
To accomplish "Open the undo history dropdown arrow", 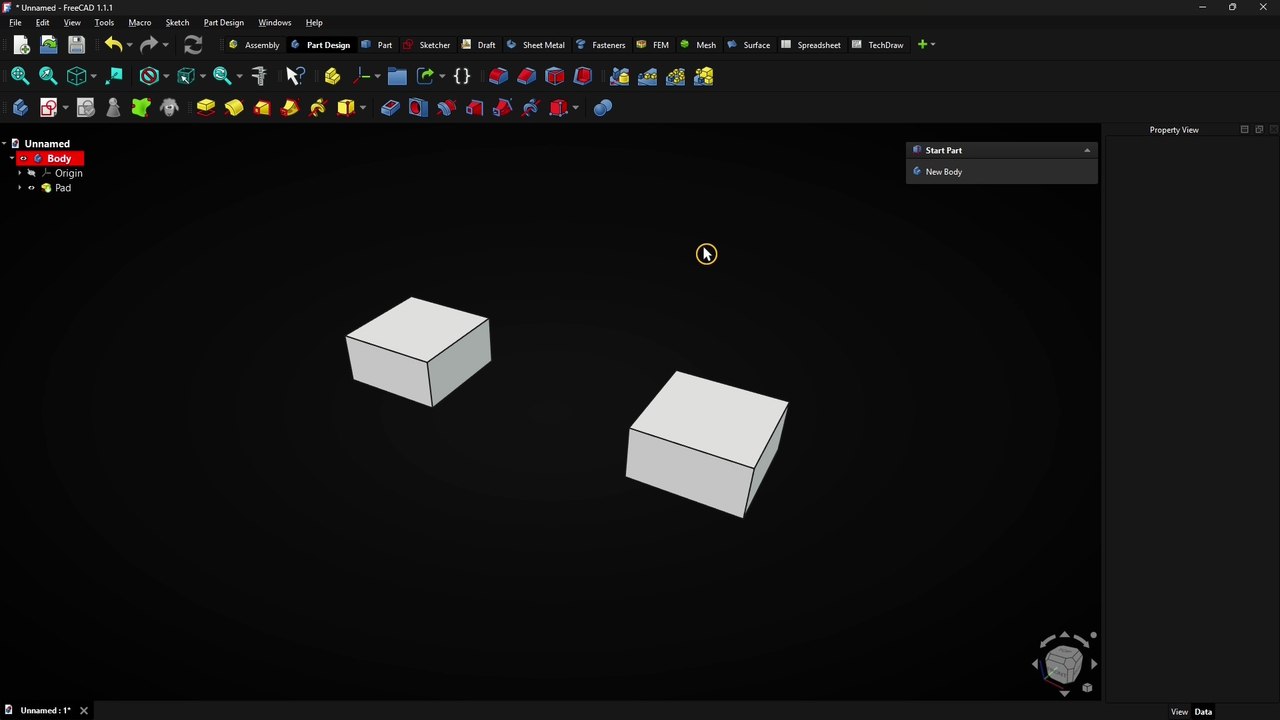I will 129,45.
